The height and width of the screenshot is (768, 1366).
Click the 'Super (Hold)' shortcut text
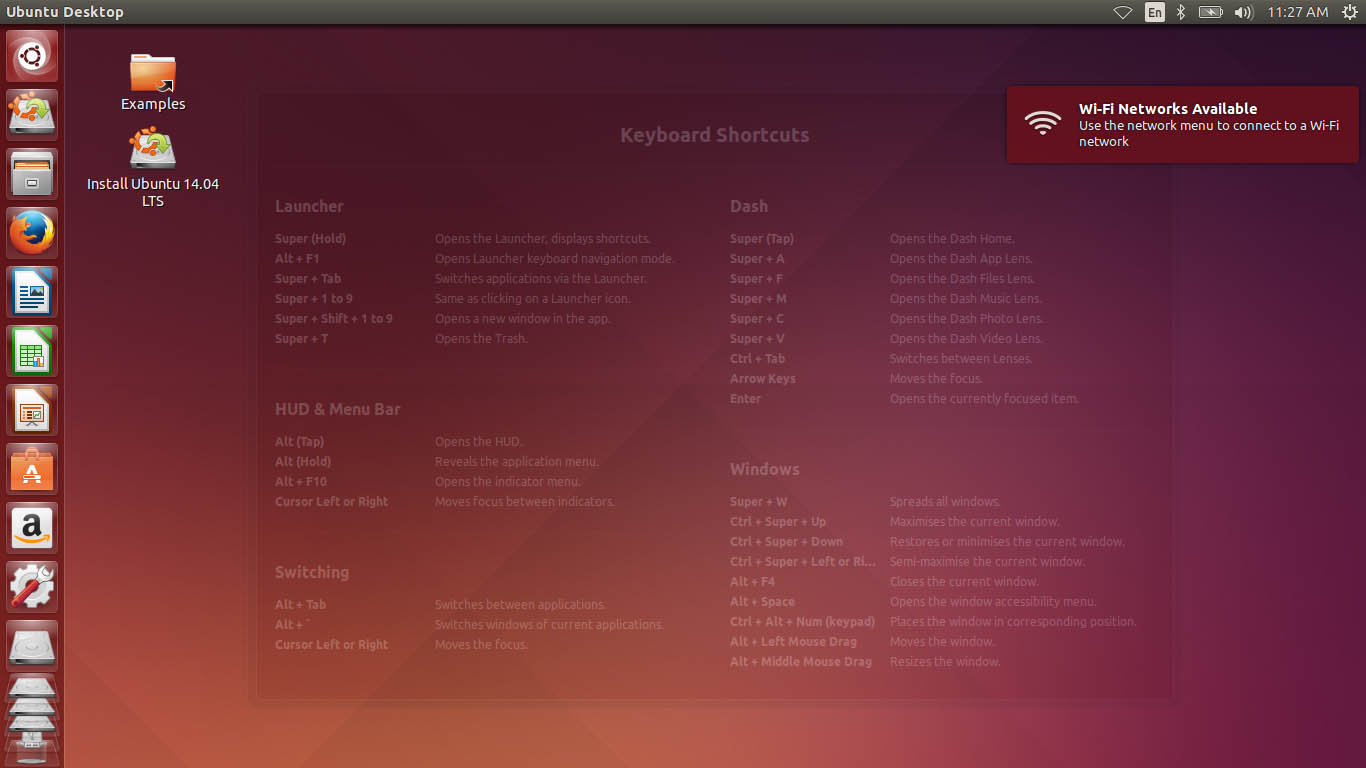[310, 239]
